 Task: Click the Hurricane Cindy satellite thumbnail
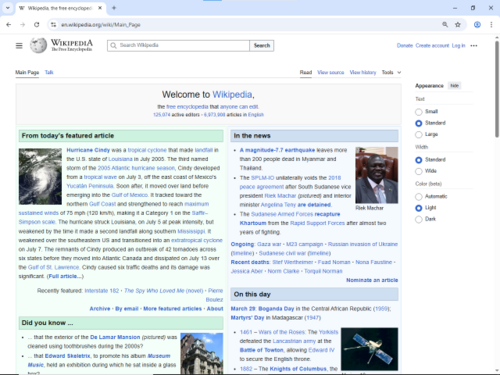40,176
